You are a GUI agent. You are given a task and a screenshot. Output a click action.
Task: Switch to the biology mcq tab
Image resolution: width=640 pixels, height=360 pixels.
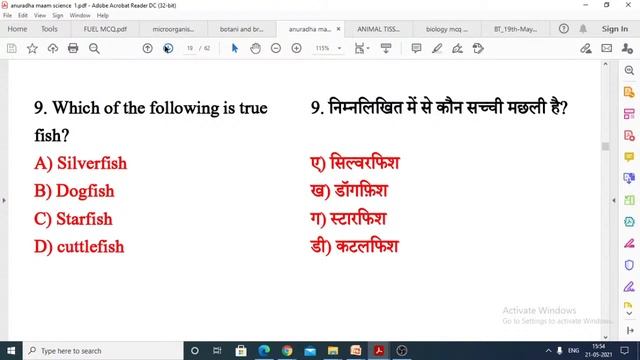pyautogui.click(x=447, y=29)
